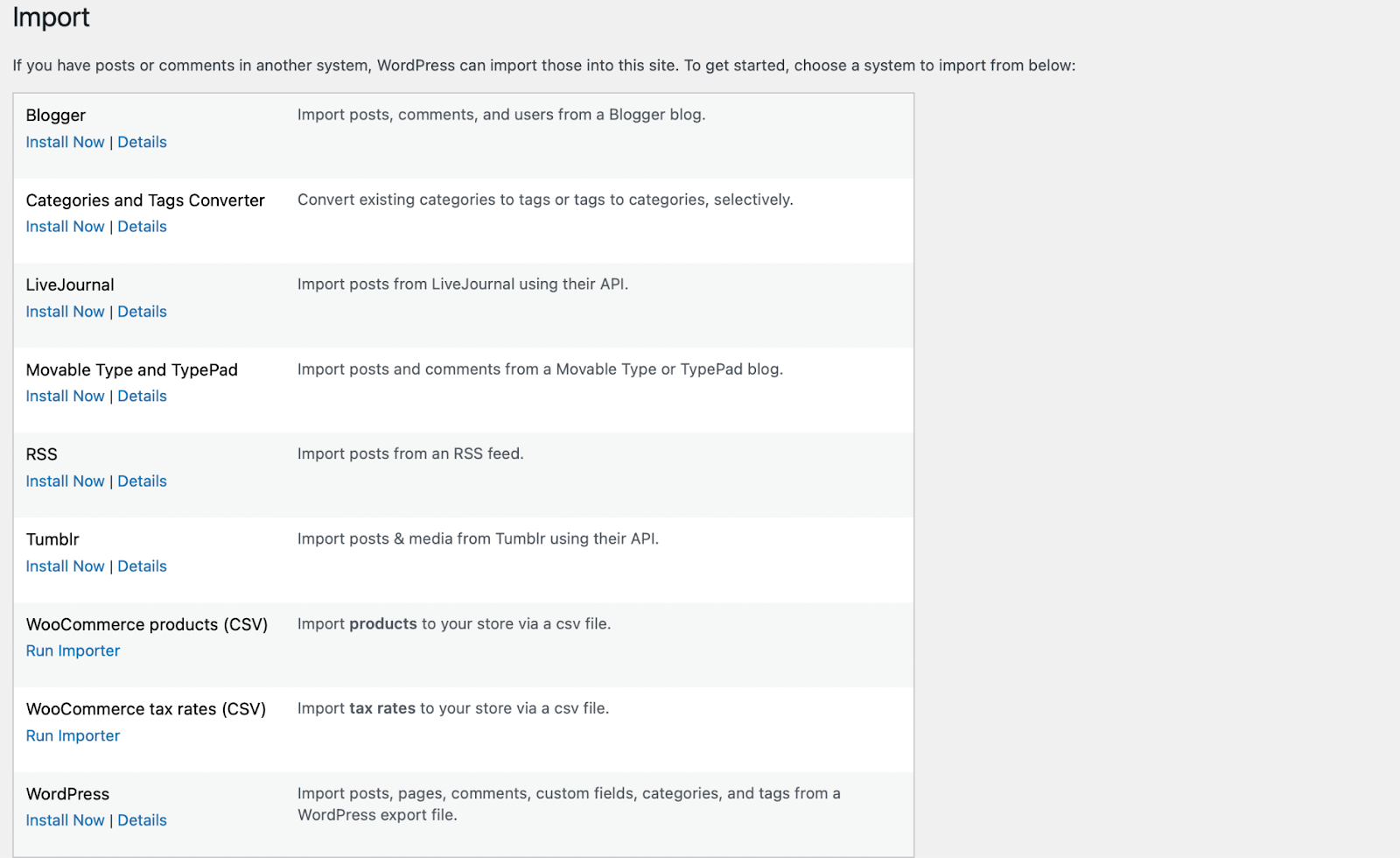Click the WordPress importer name
The height and width of the screenshot is (858, 1400).
tap(67, 794)
